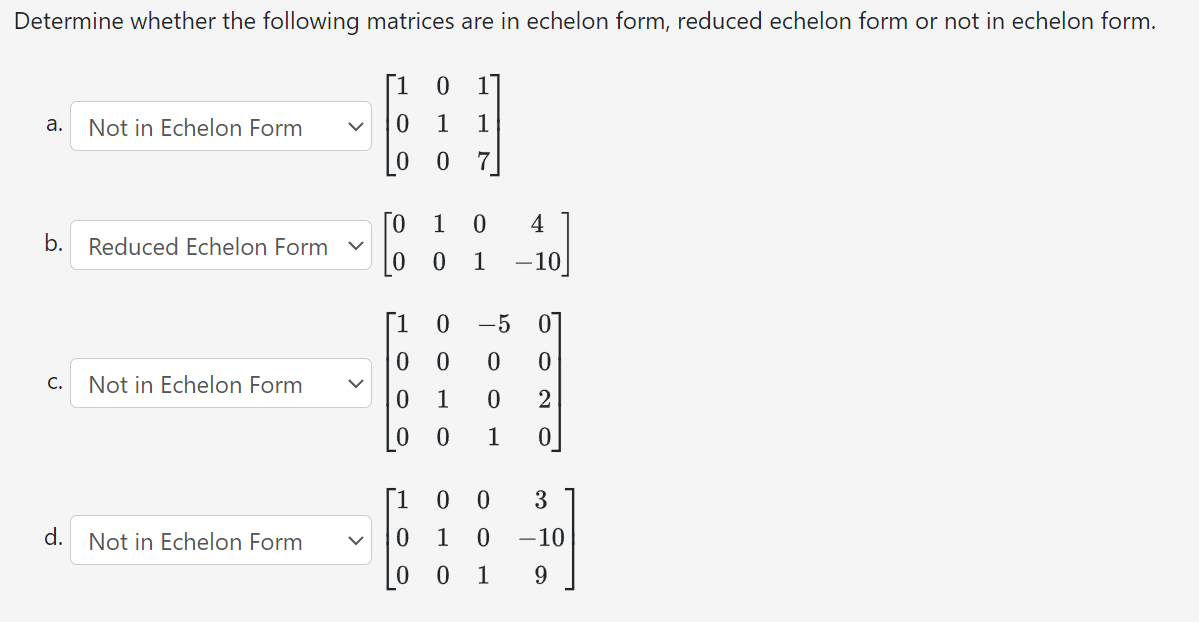Click the chevron arrow on dropdown c

pos(356,384)
